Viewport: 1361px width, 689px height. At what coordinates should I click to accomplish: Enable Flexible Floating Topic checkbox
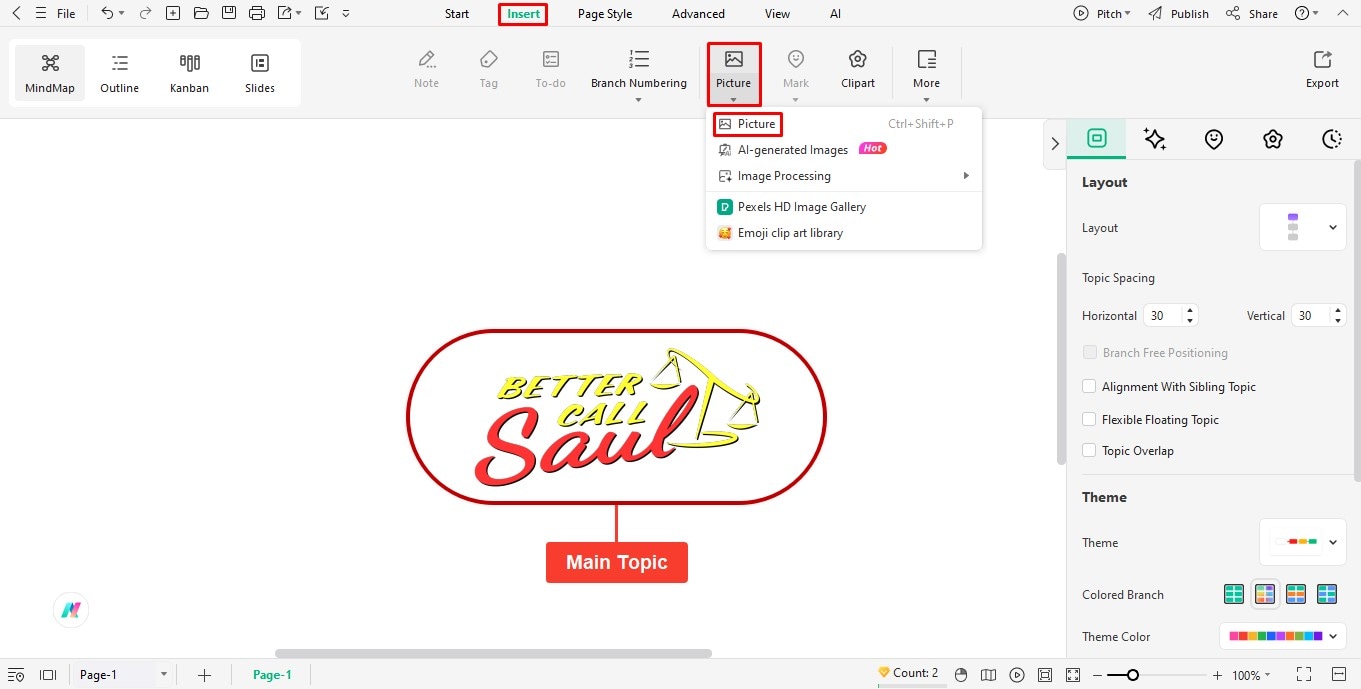click(1090, 419)
